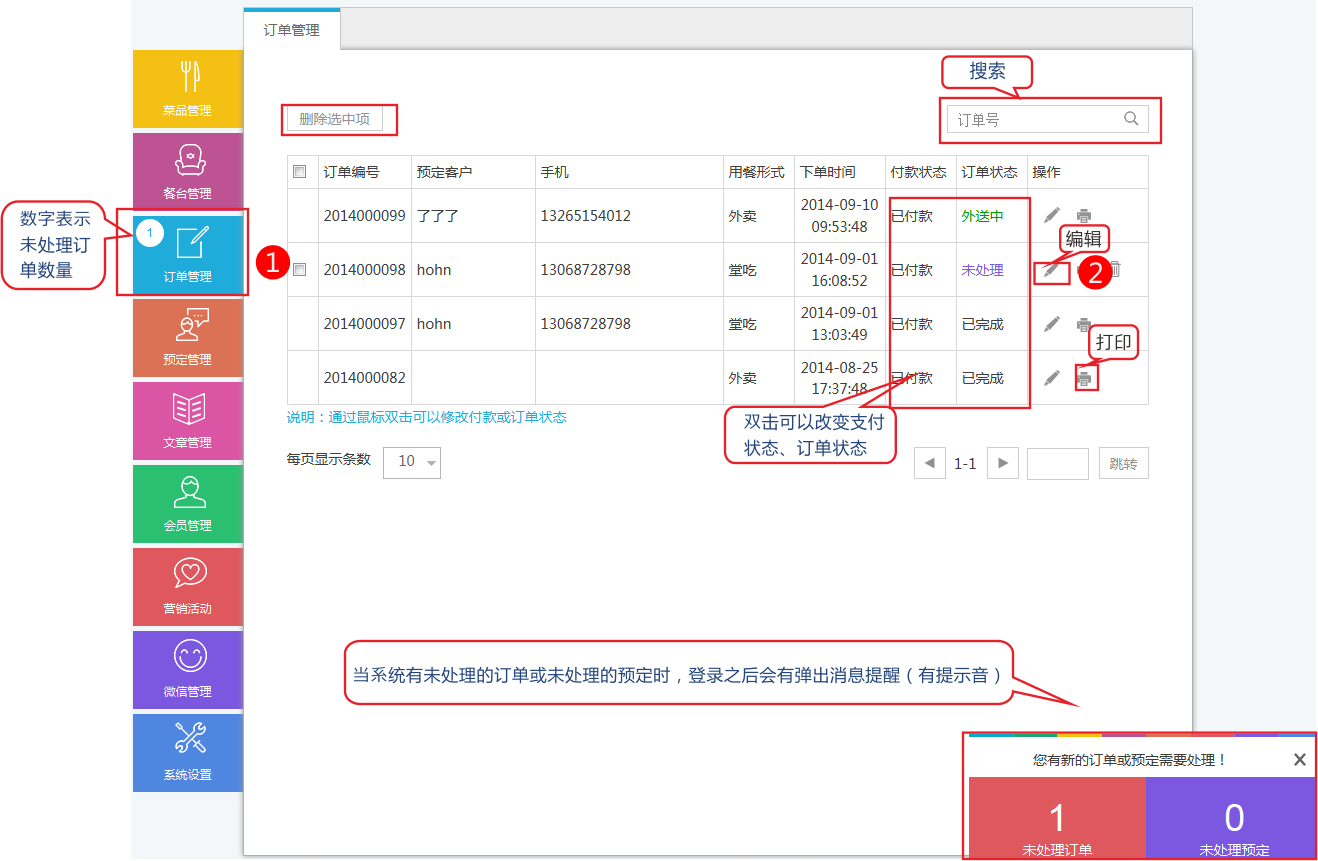Select the 订单管理 tab at the top
Screen dimensions: 1318x861
pyautogui.click(x=292, y=30)
